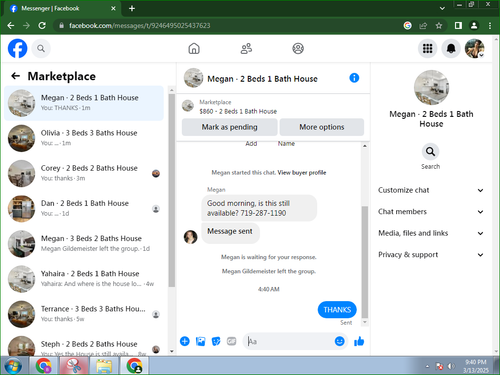Click the taskbar clock showing 9:40 PM

[476, 366]
